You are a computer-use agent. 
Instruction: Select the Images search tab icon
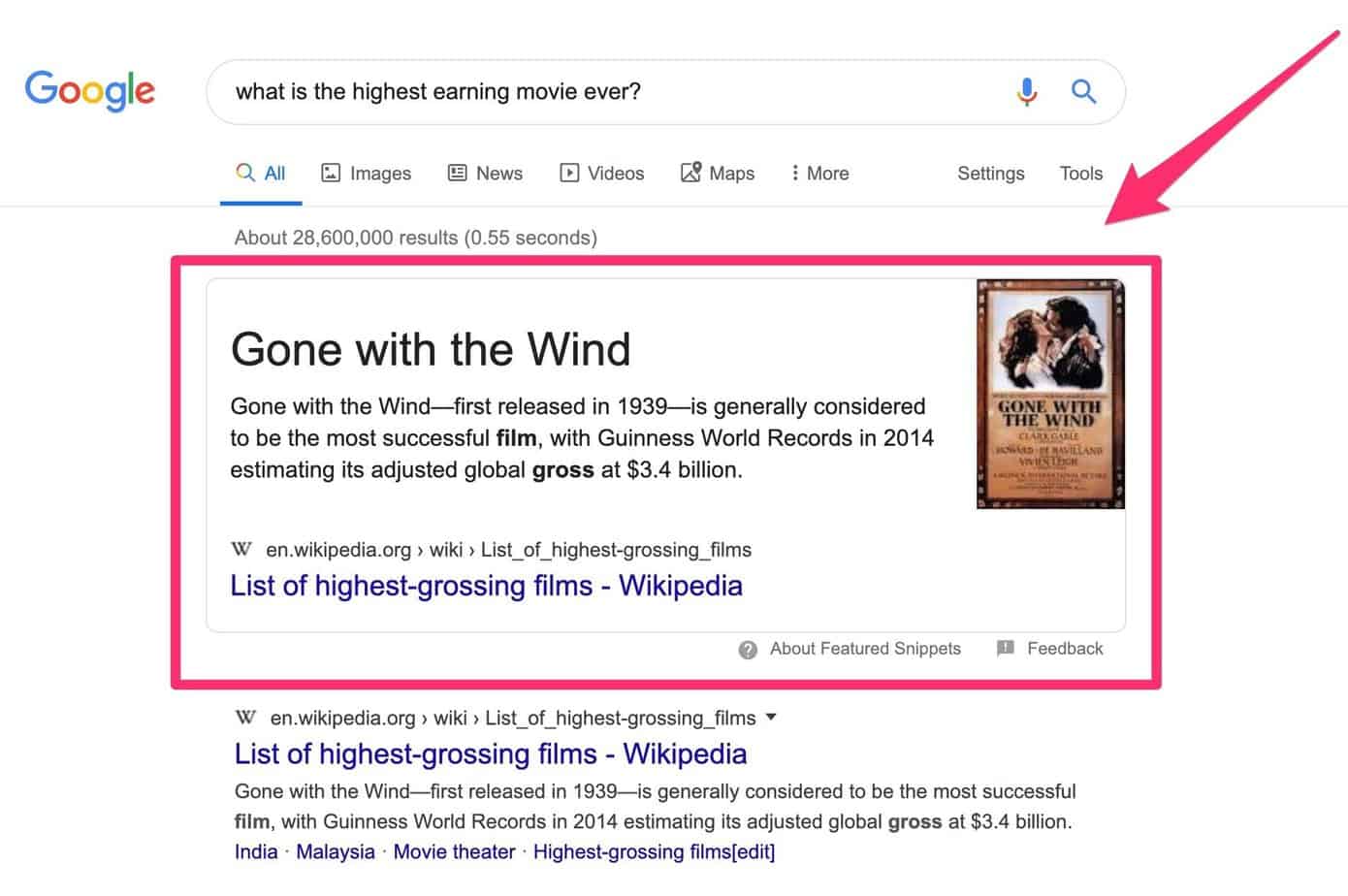330,172
